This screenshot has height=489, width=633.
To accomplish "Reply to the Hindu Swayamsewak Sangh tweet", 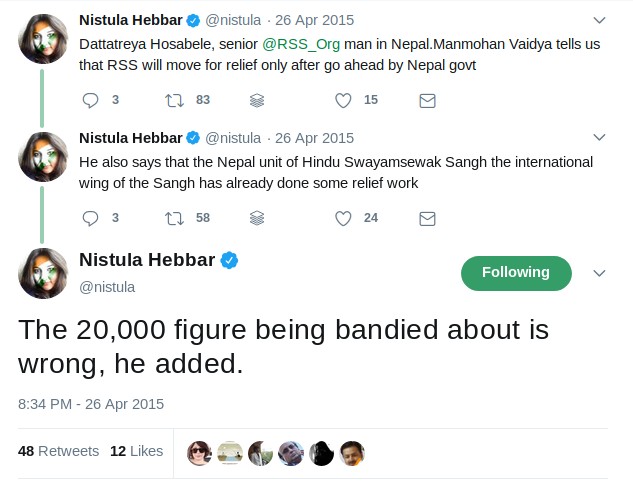I will (x=91, y=218).
